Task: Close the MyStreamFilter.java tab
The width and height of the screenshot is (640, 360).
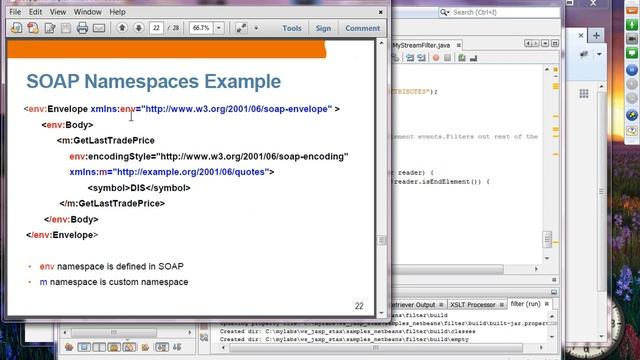Action: point(458,45)
